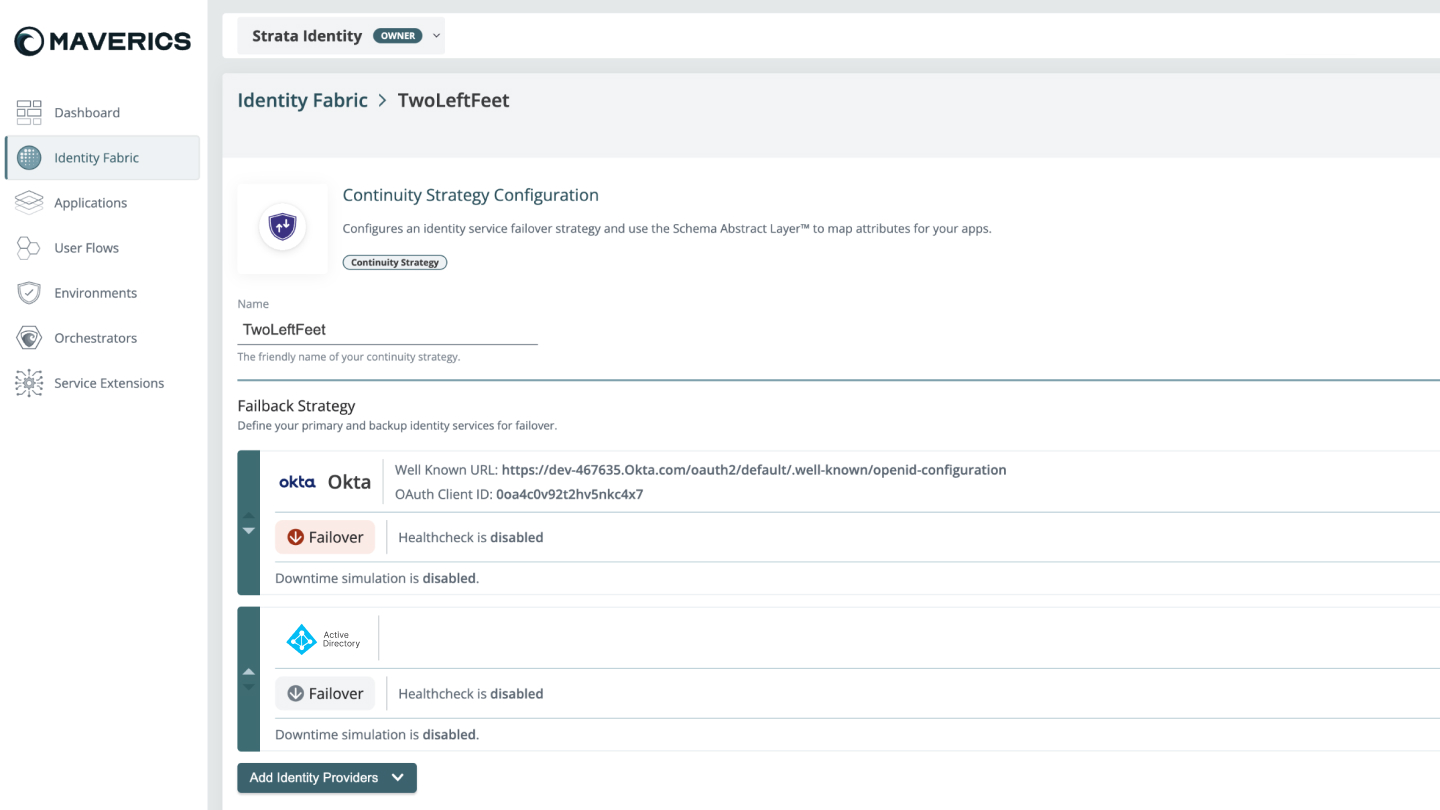This screenshot has height=810, width=1440.
Task: Move Active Directory provider up with arrow
Action: [x=249, y=672]
